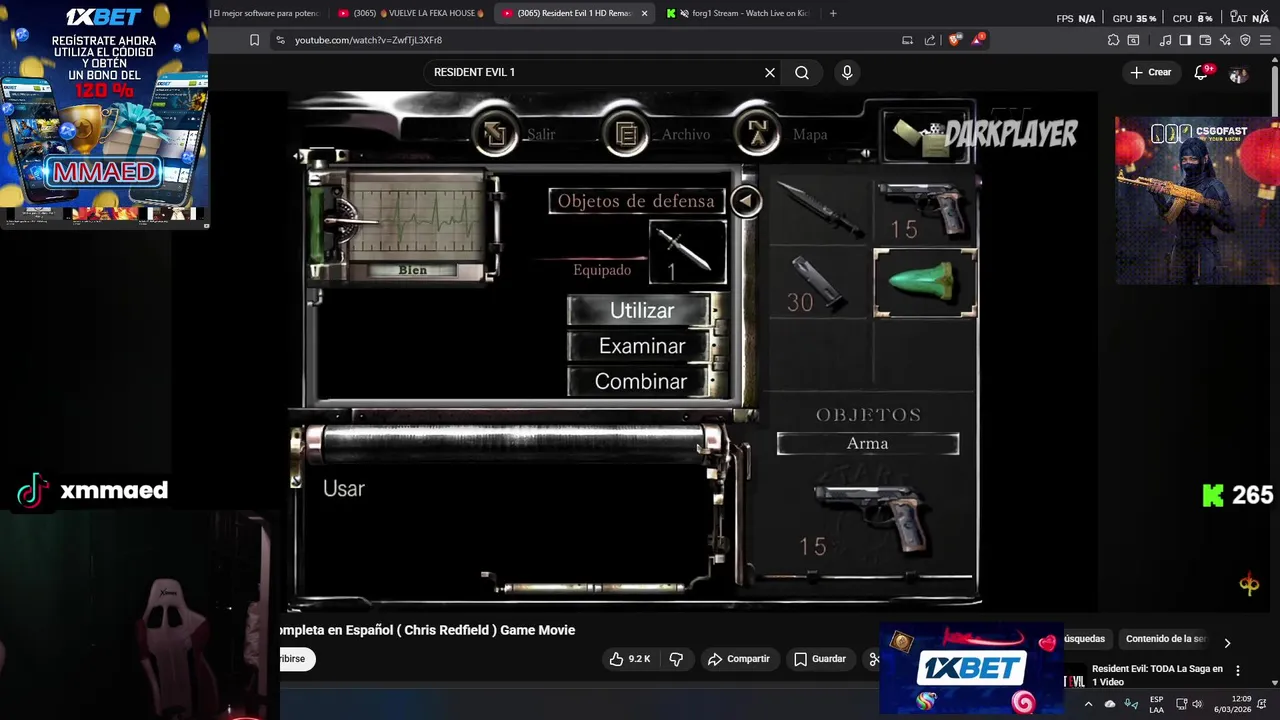1280x720 pixels.
Task: Open the Brave VPN shield icon
Action: (x=1245, y=40)
